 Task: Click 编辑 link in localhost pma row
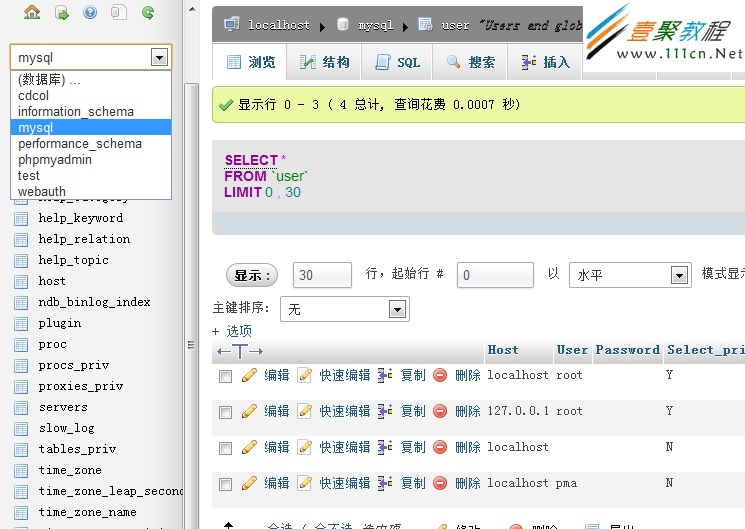click(x=277, y=483)
